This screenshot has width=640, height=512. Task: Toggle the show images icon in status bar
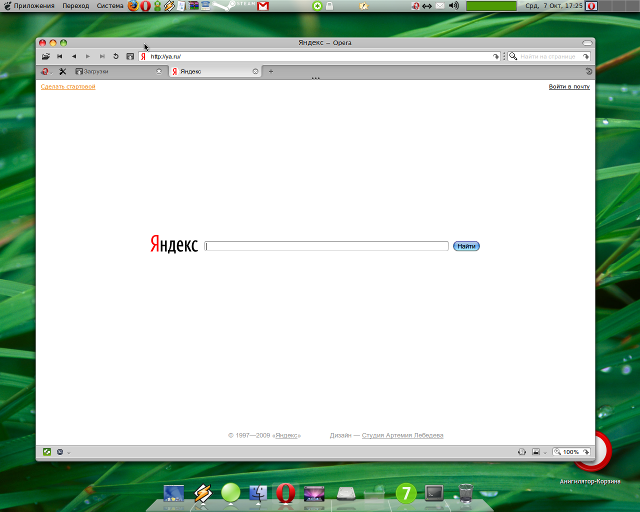coord(536,452)
